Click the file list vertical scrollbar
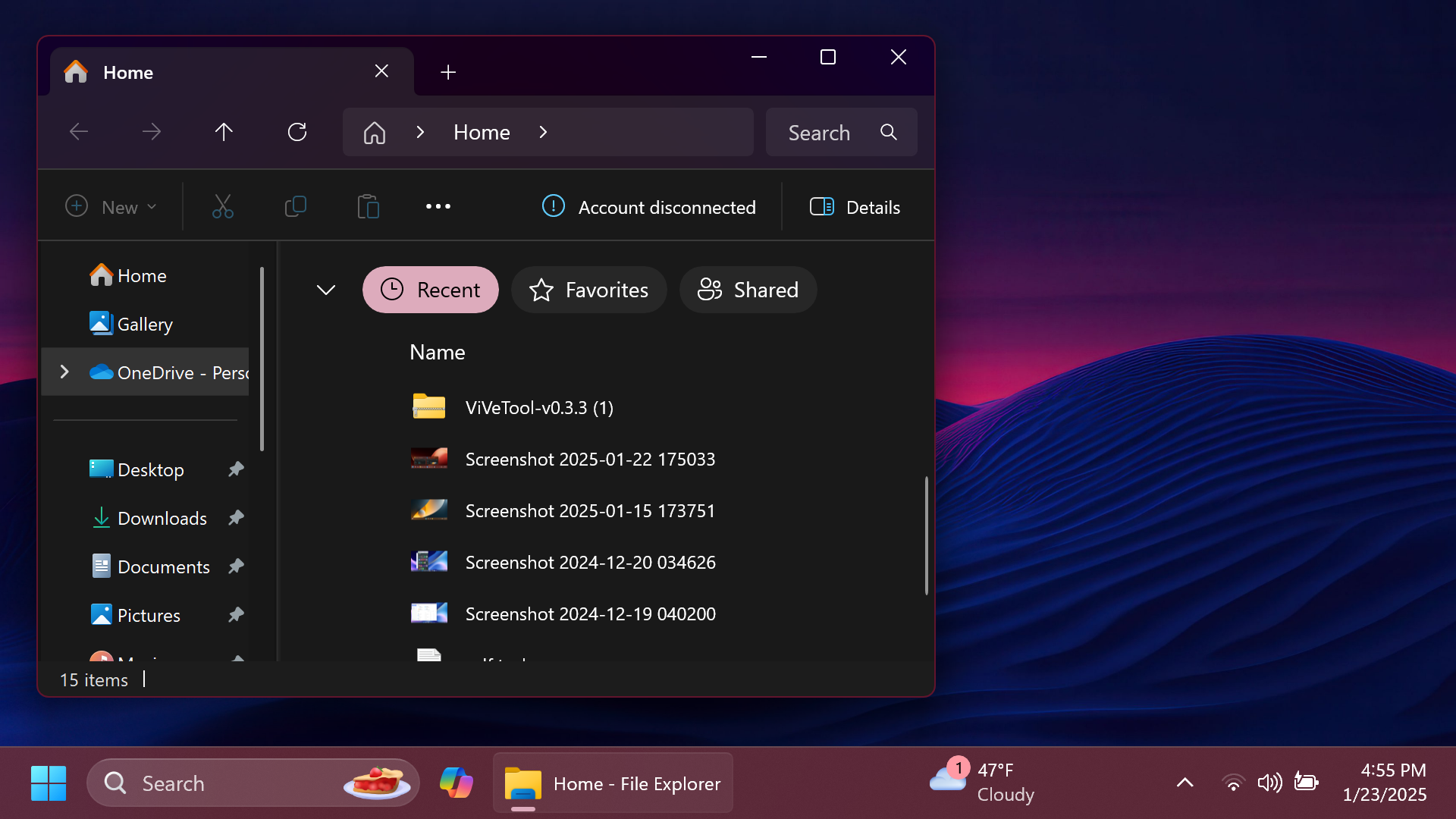Viewport: 1456px width, 819px height. click(926, 535)
